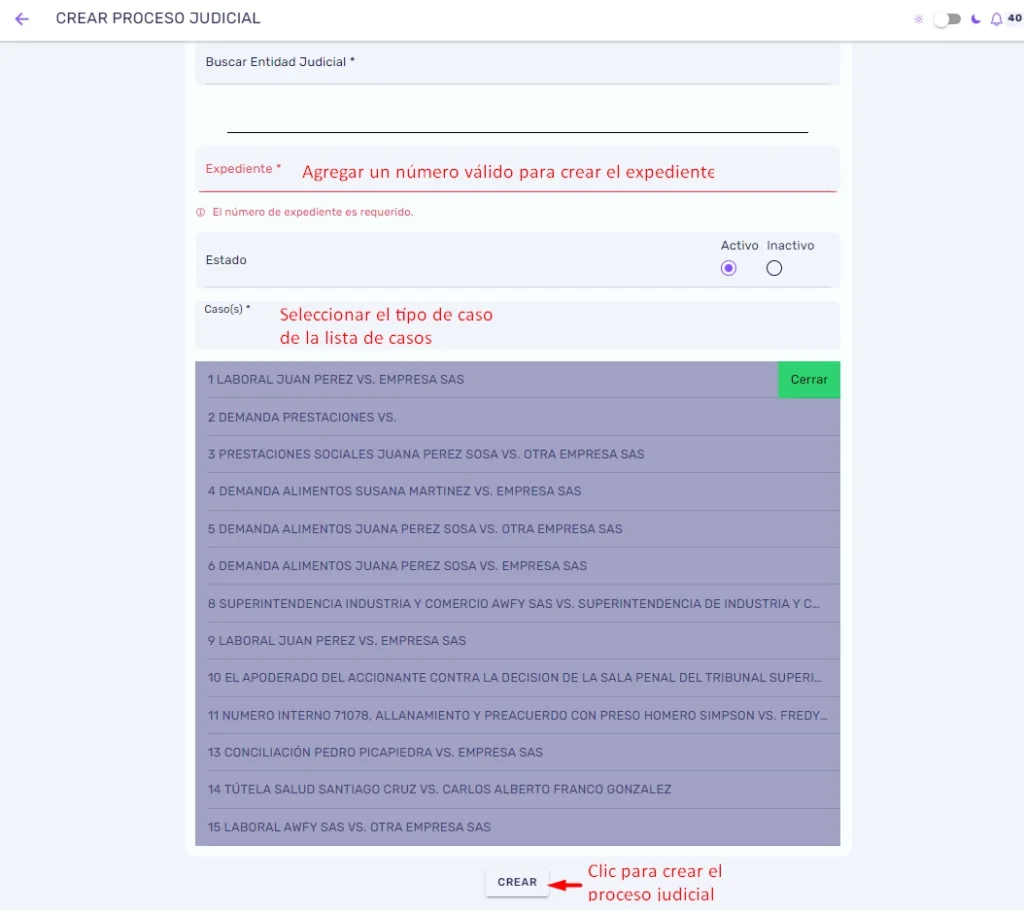The width and height of the screenshot is (1024, 910).
Task: Pick case 8 SUPERINTENDENCIA INDUSTRIA Y COMERCIO
Action: coord(517,604)
